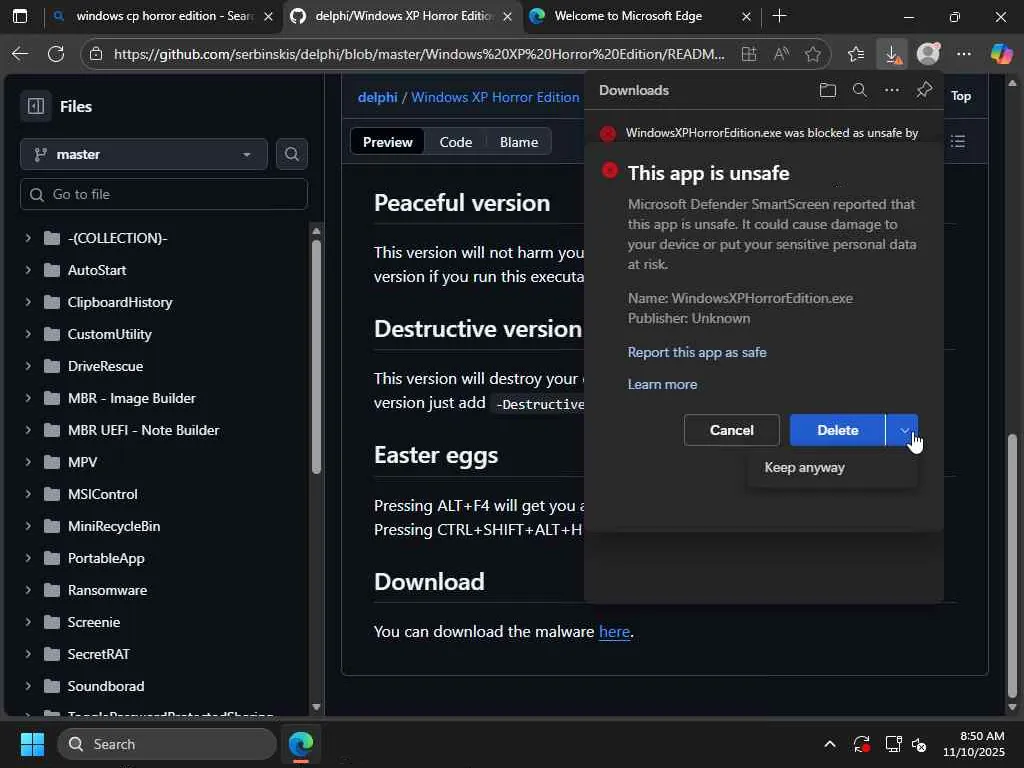Toggle the Downloads toolbar icon
The image size is (1024, 768).
892,54
